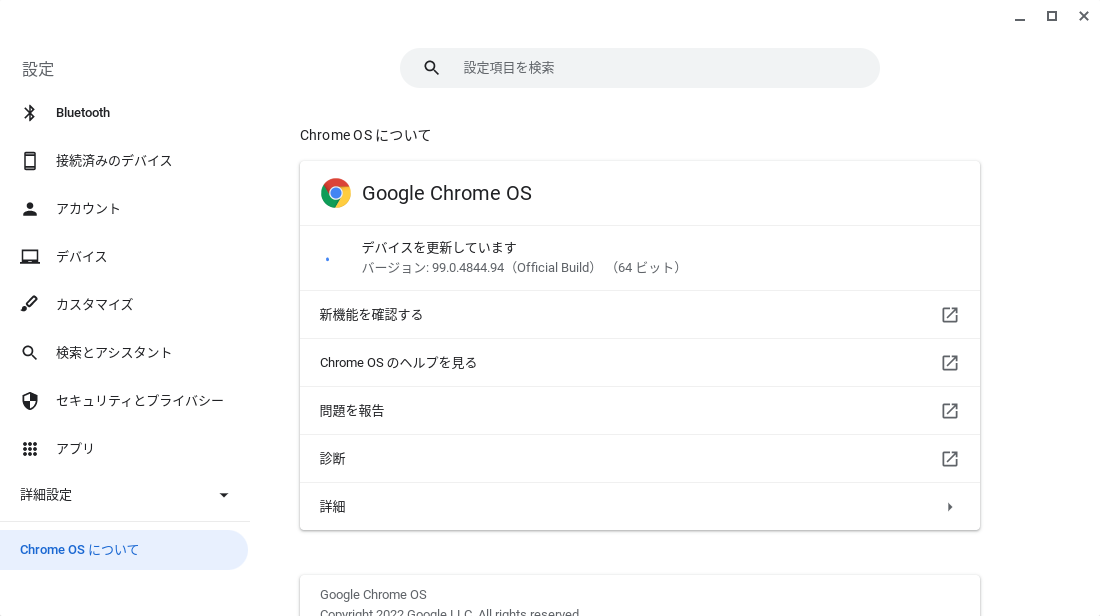Select Chrome OS について in sidebar
Image resolution: width=1100 pixels, height=616 pixels.
click(123, 550)
